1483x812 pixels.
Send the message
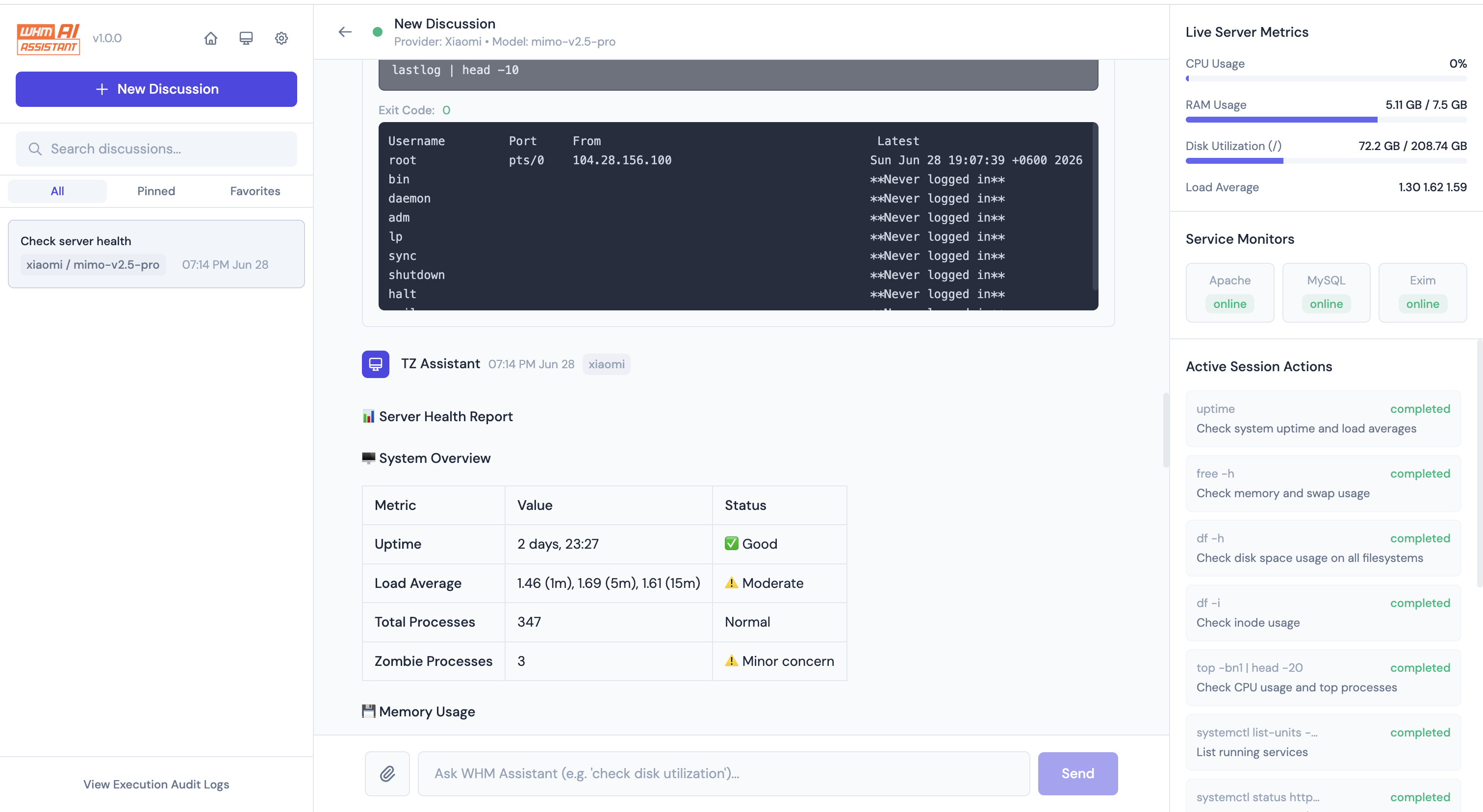[1078, 773]
